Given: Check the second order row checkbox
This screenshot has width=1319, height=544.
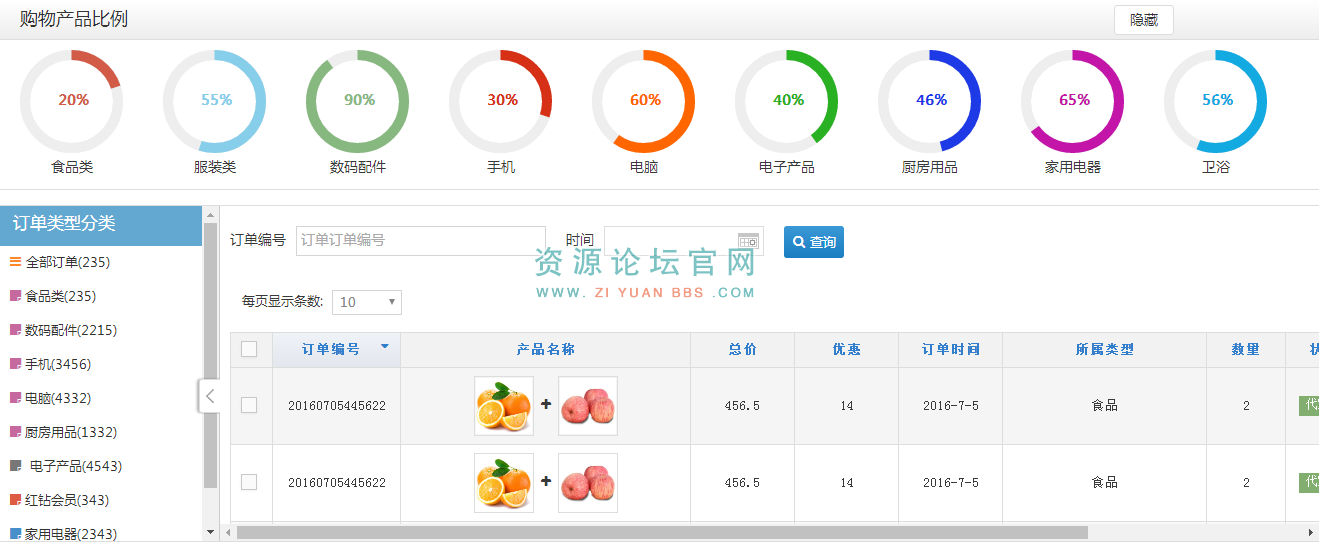Looking at the screenshot, I should click(249, 482).
